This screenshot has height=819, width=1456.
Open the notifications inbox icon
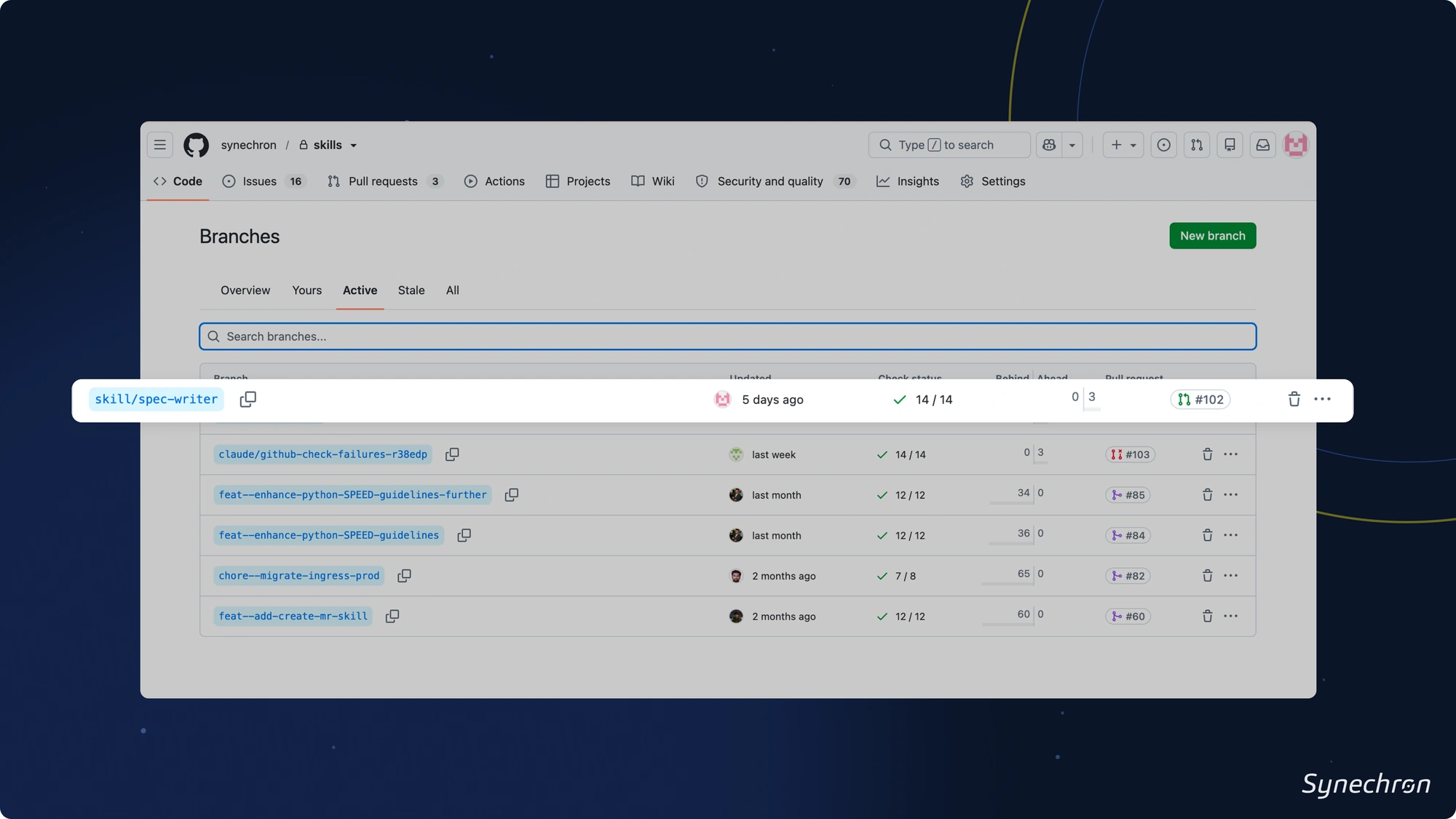[1262, 145]
